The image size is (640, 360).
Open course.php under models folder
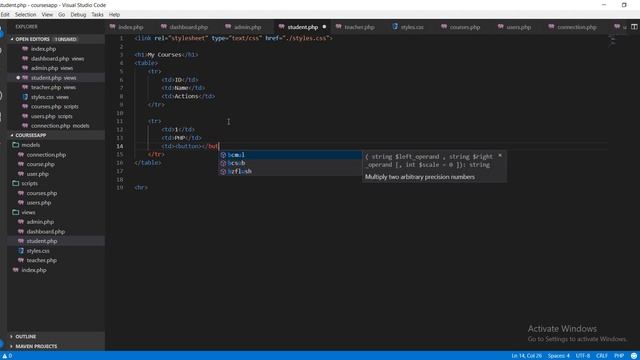(x=40, y=164)
